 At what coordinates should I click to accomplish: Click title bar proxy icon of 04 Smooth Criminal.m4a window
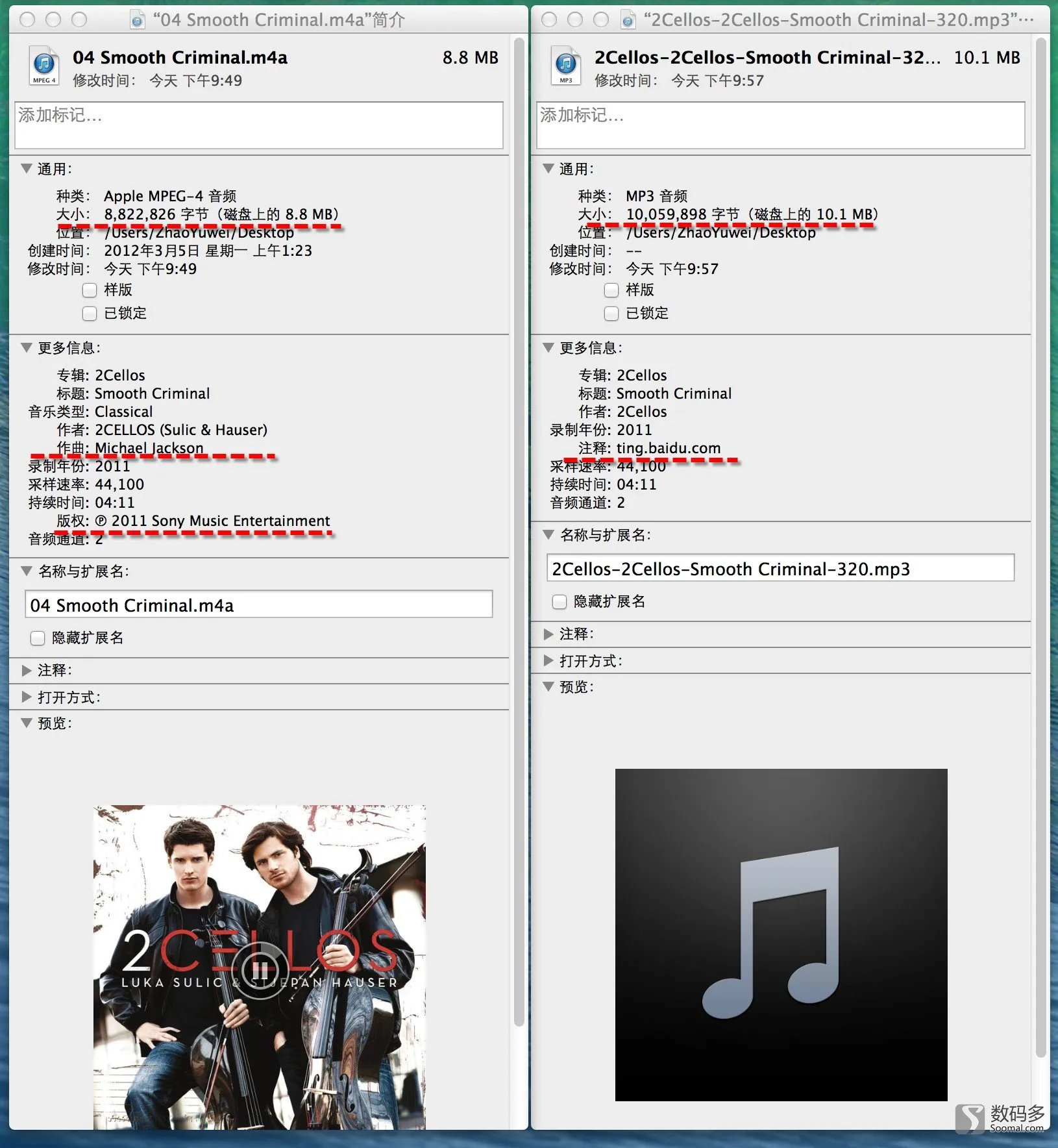pyautogui.click(x=138, y=21)
